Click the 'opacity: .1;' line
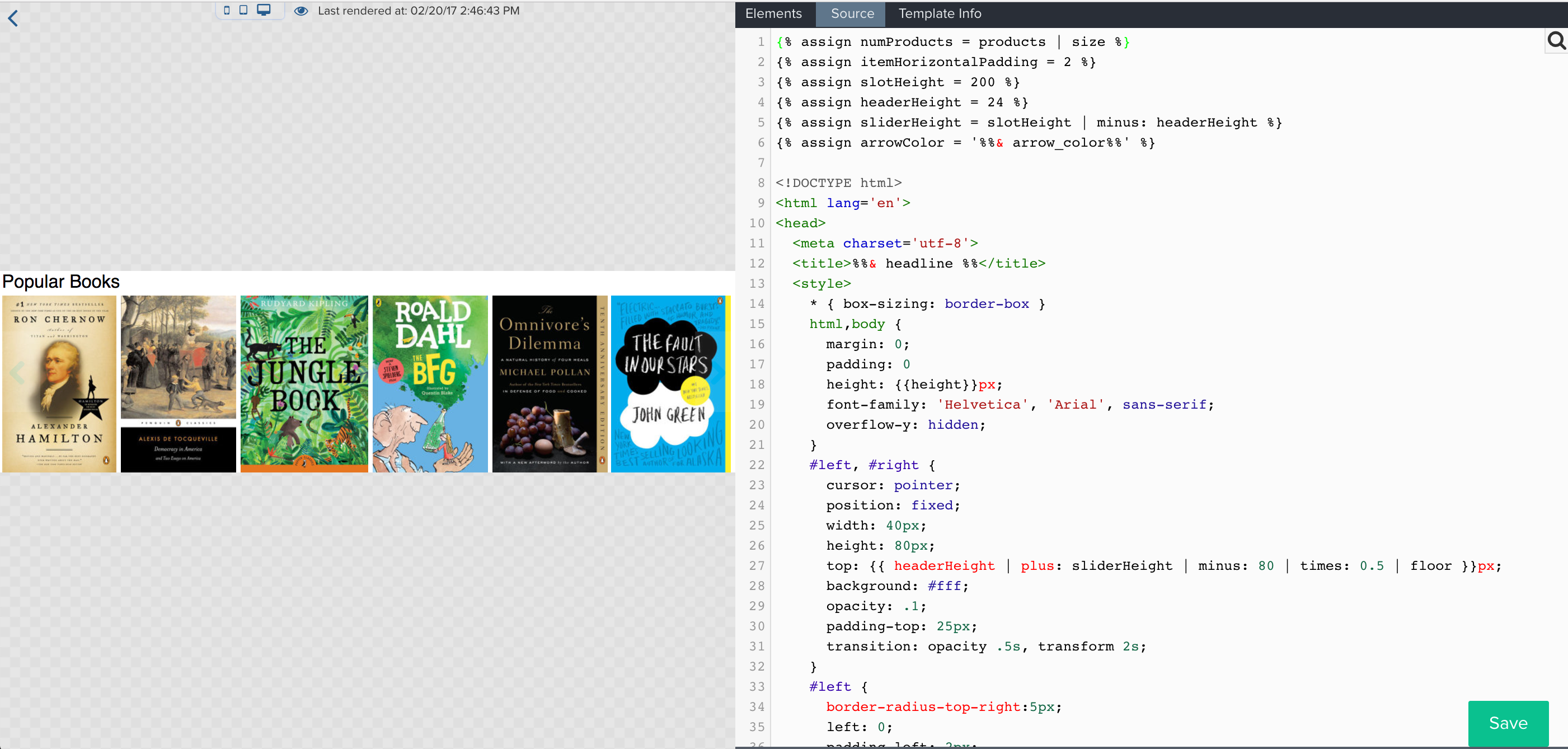 pos(876,606)
